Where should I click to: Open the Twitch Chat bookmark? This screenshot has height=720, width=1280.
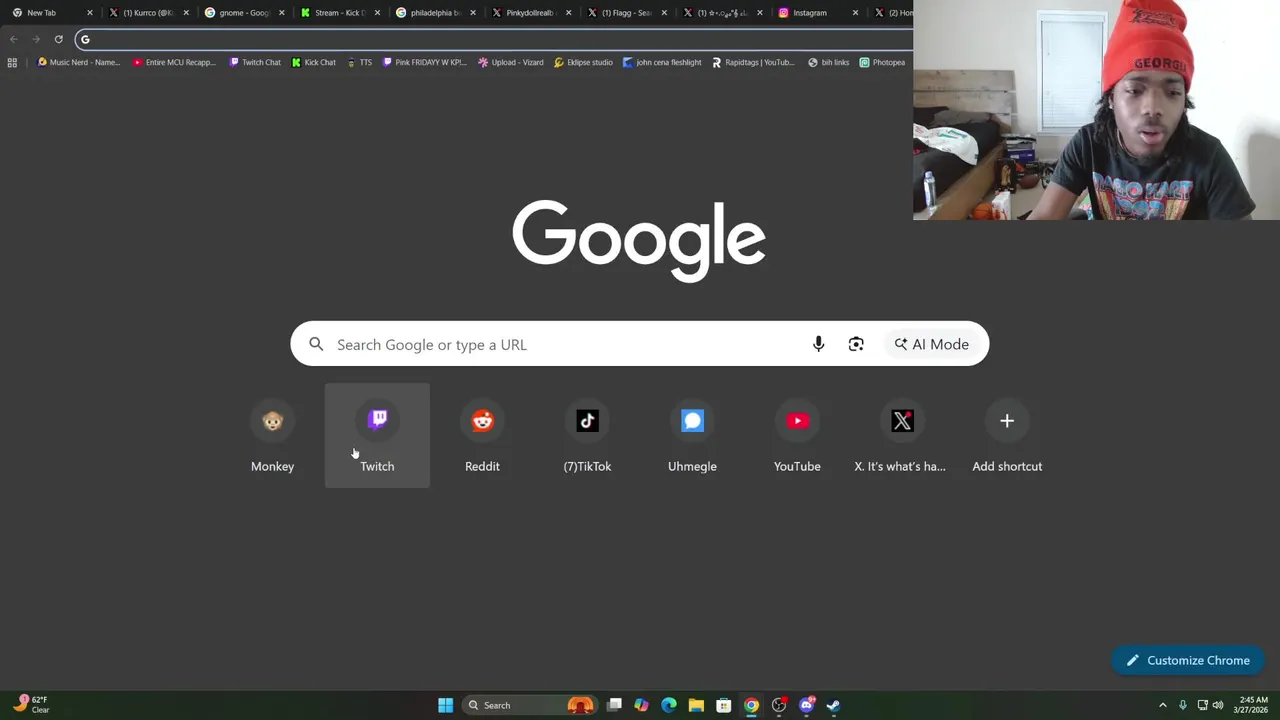pos(255,62)
